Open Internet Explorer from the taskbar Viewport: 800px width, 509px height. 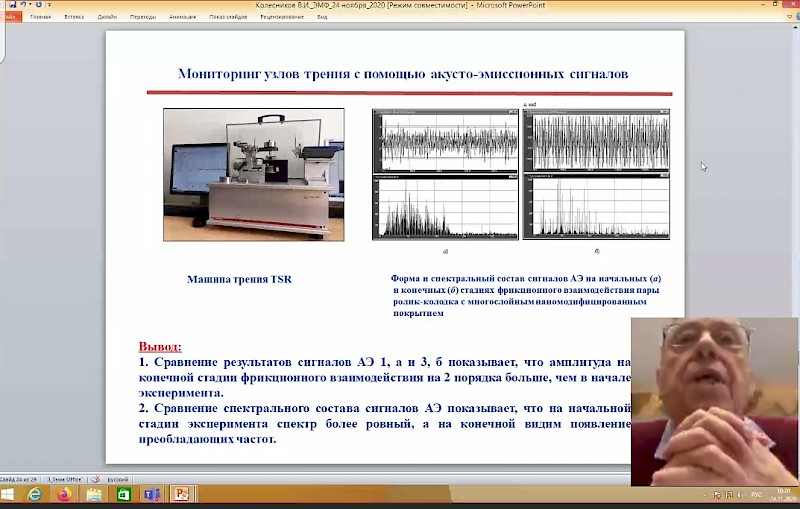pyautogui.click(x=36, y=494)
